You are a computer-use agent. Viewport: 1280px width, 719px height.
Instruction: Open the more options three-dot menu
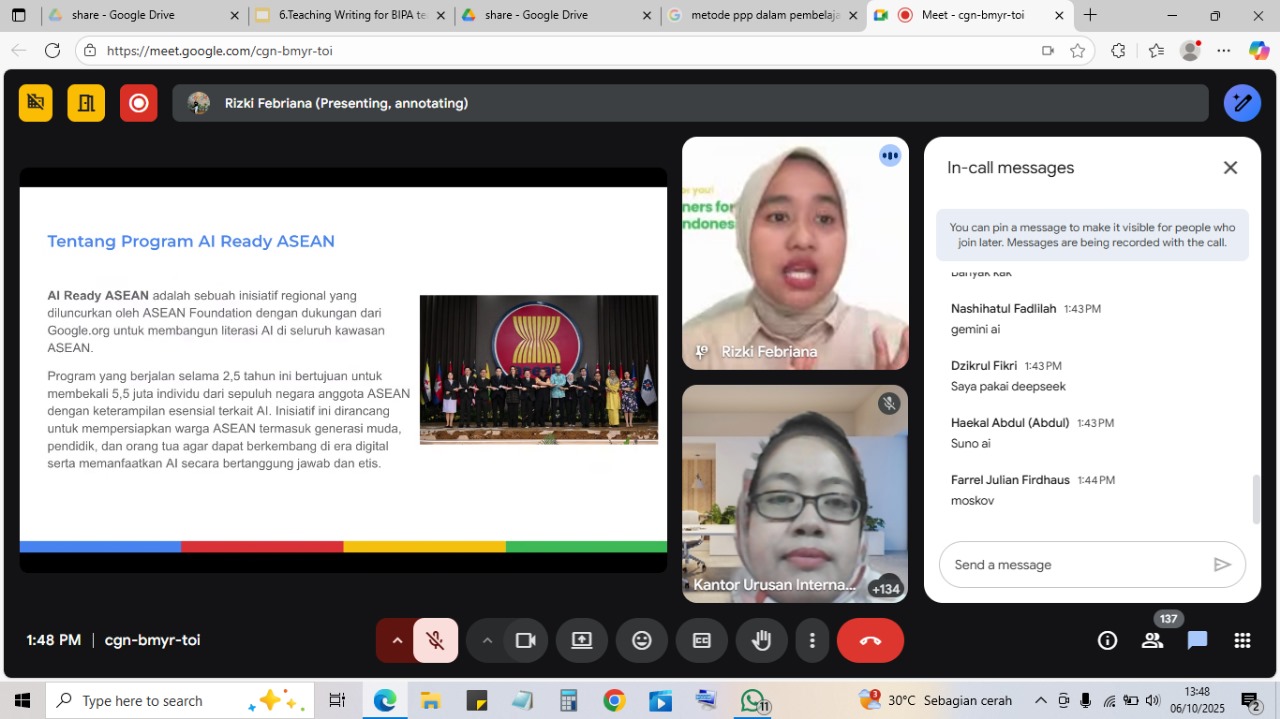click(x=812, y=641)
